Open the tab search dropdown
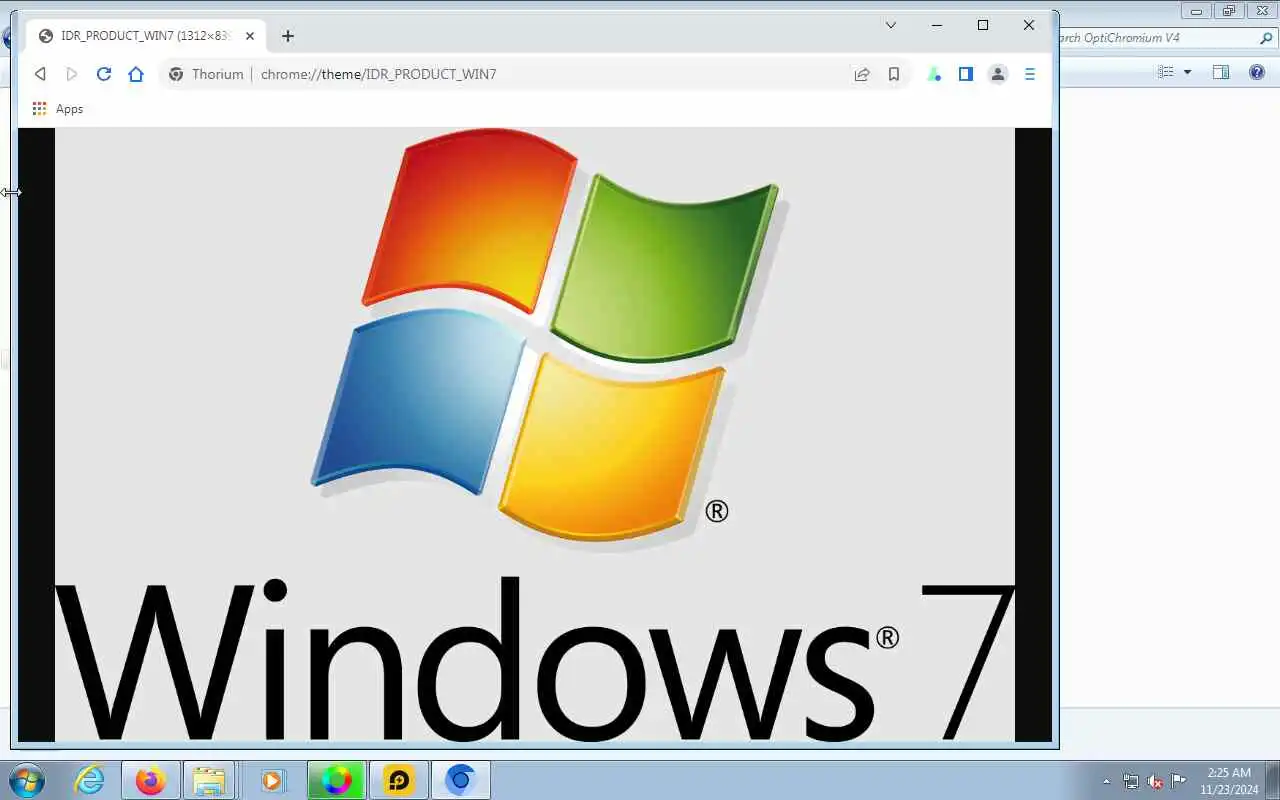Viewport: 1280px width, 800px height. tap(891, 26)
